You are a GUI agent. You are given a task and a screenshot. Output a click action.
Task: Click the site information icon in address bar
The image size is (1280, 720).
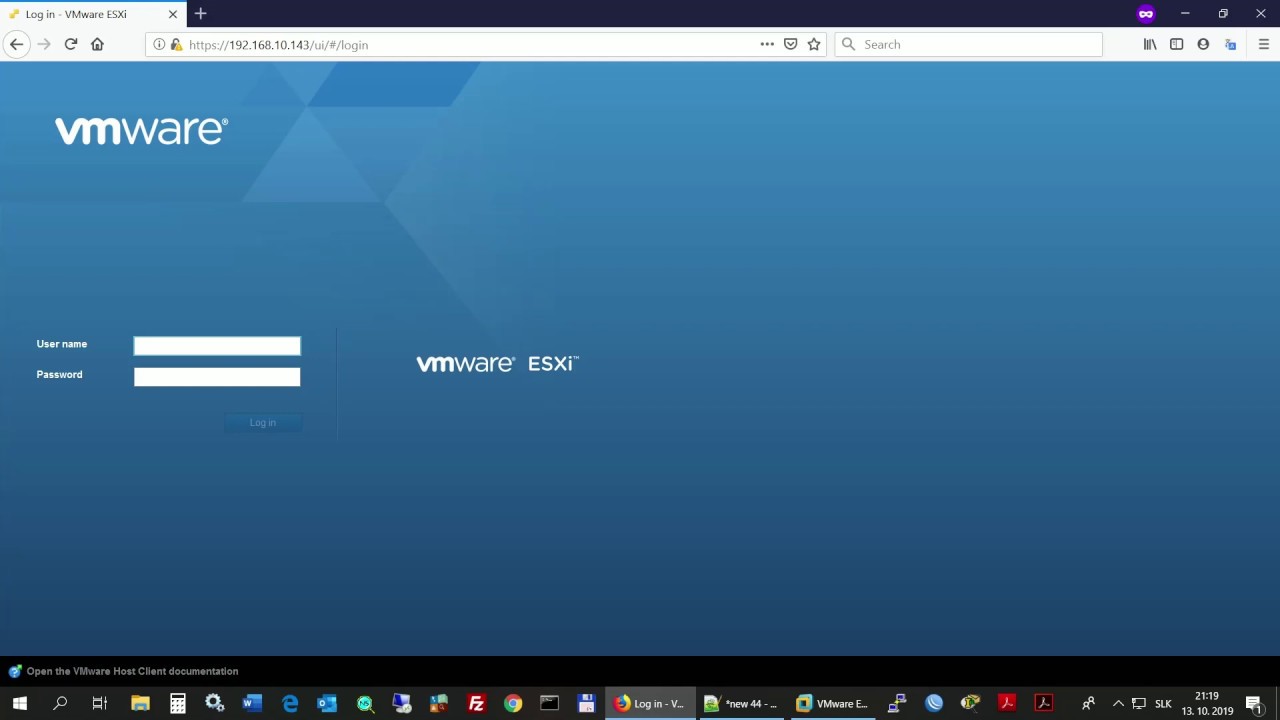pos(159,44)
